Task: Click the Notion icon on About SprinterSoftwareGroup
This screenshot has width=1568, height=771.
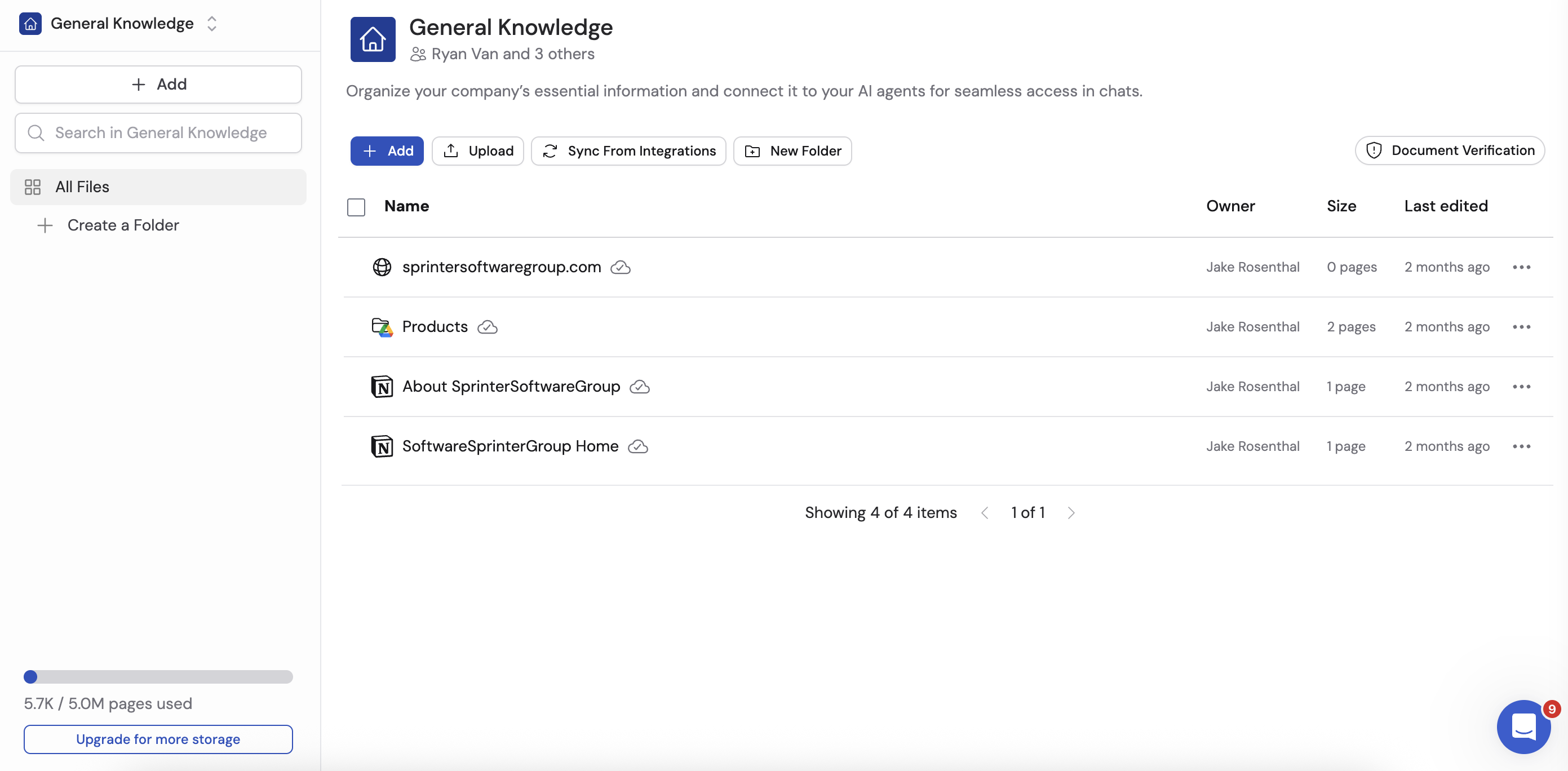Action: [x=382, y=387]
